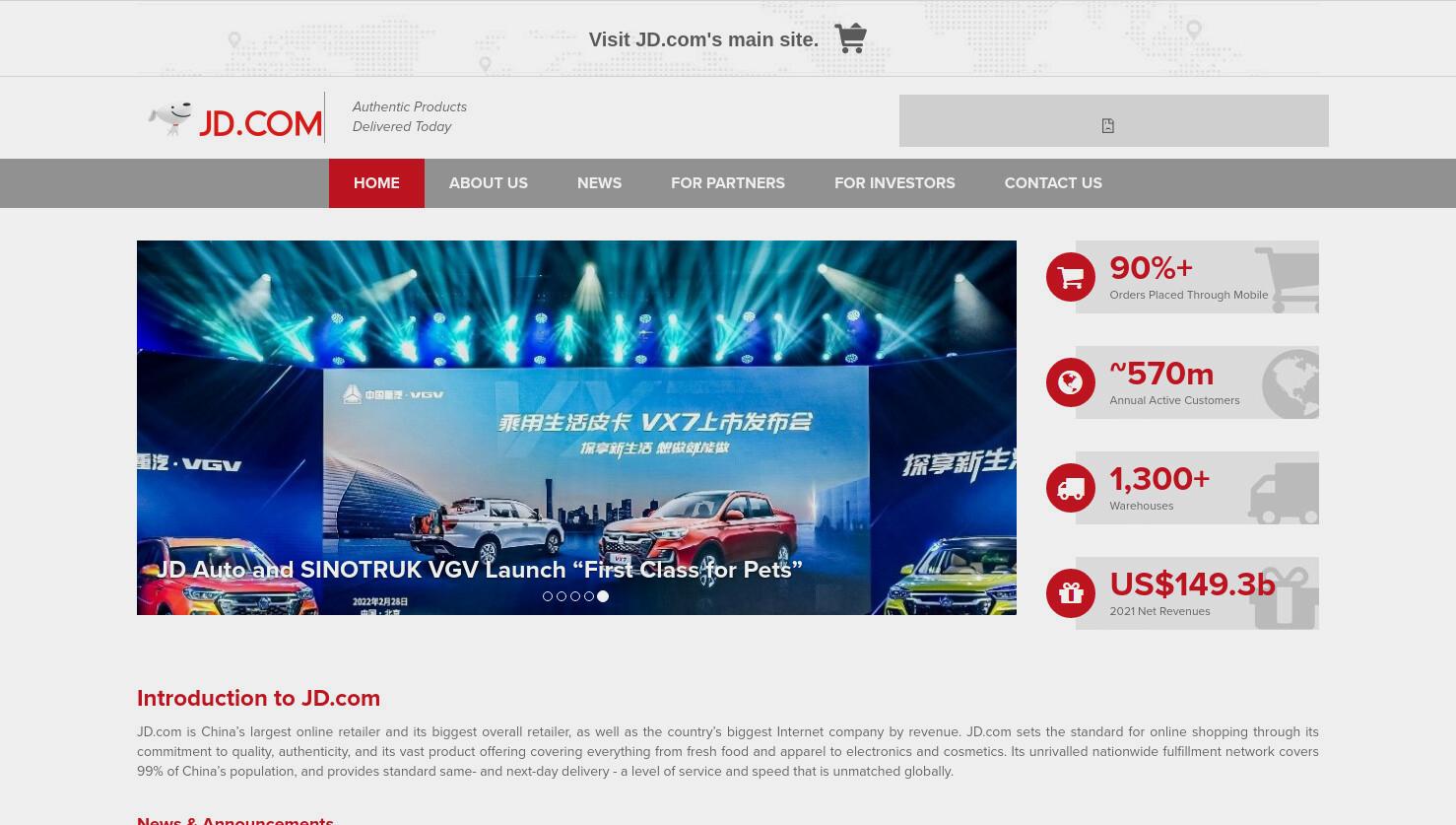Select the third carousel slide dot
Viewport: 1456px width, 825px height.
tap(575, 596)
